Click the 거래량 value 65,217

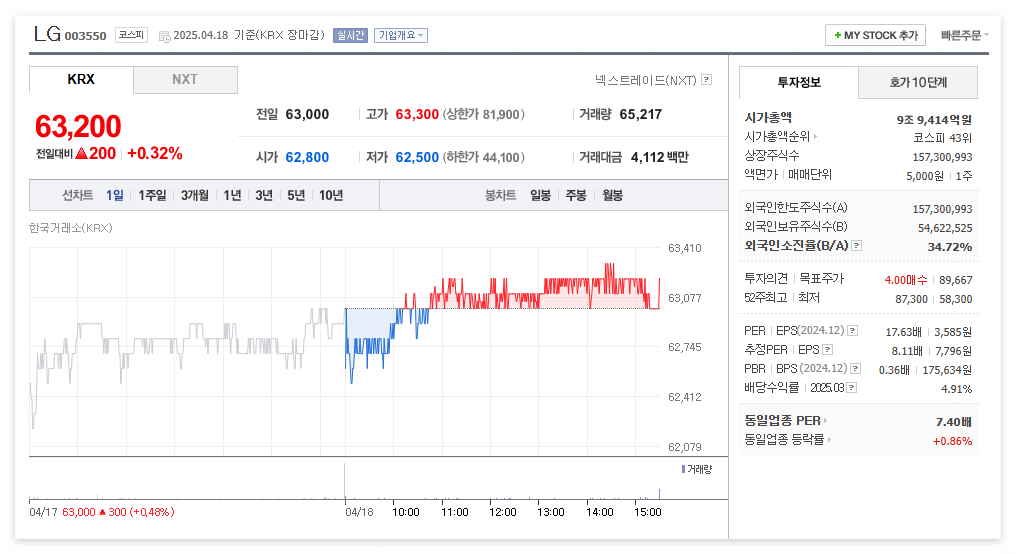[641, 115]
